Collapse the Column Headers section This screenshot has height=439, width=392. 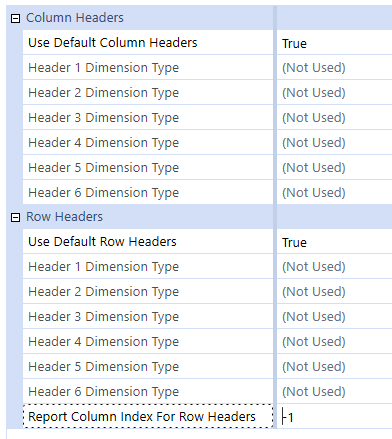15,18
